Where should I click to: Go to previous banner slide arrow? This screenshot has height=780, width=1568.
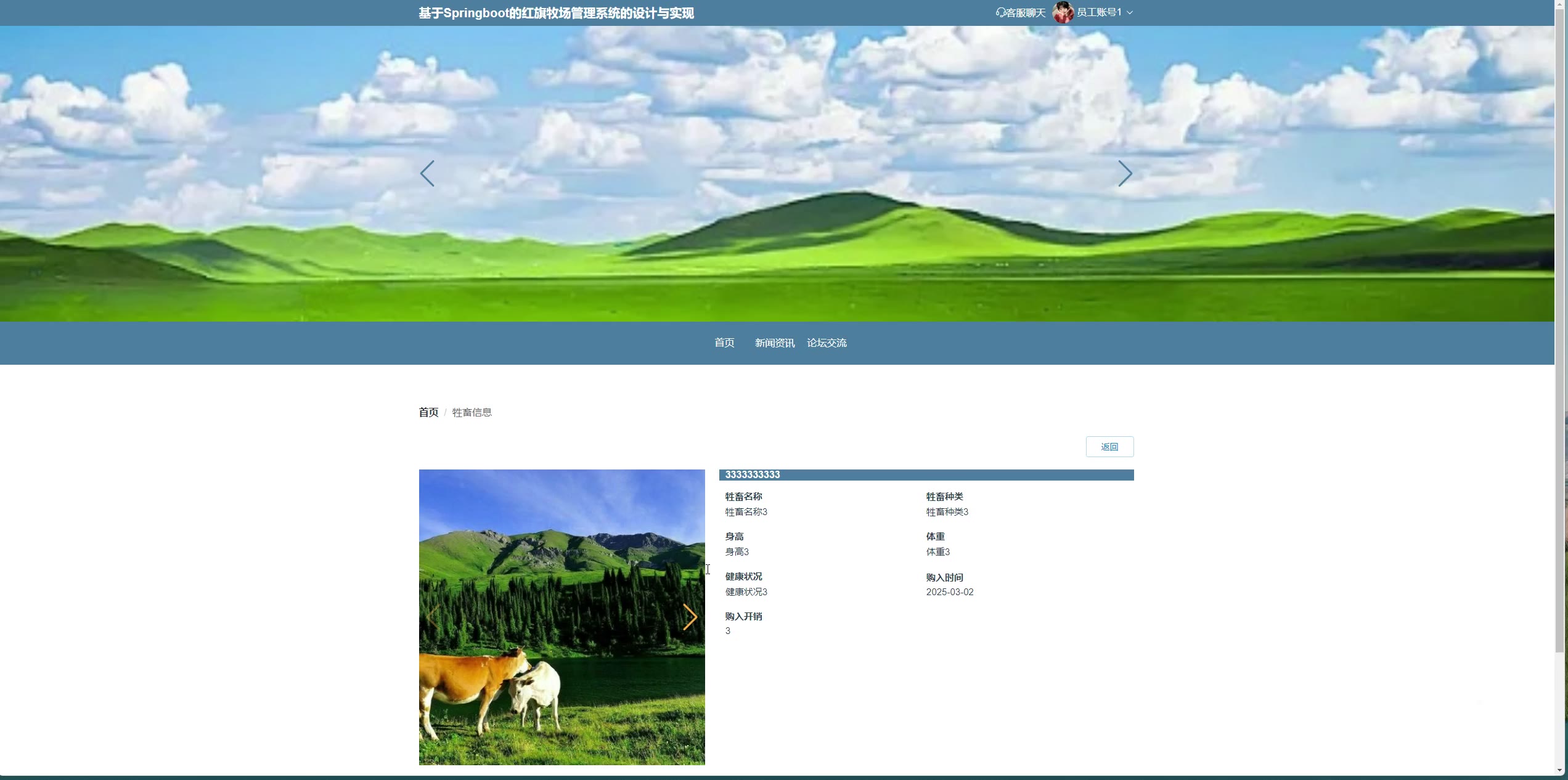(x=427, y=174)
